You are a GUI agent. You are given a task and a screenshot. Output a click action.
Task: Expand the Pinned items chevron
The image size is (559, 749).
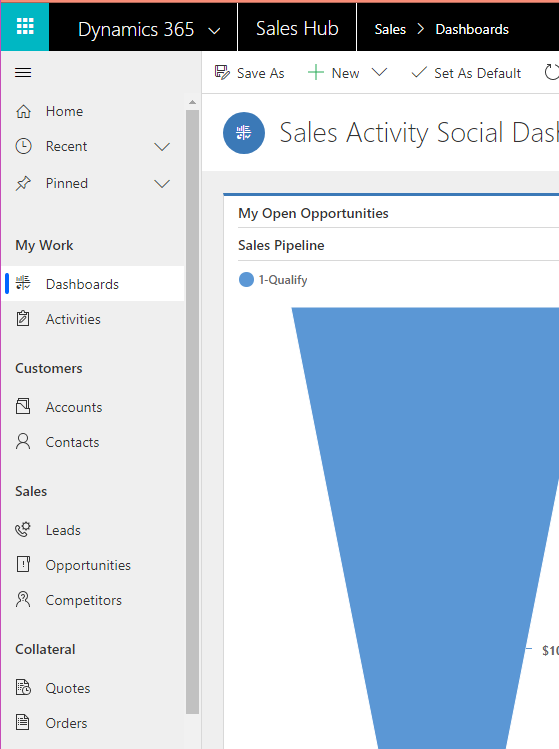point(162,184)
